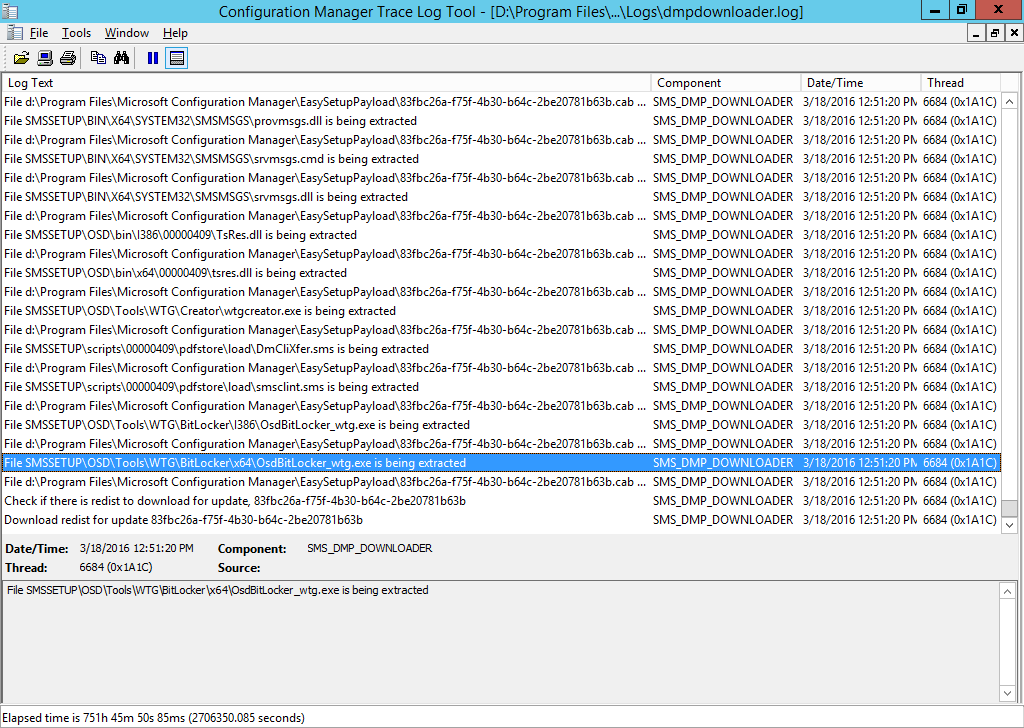Click the Date/Time value in details
This screenshot has height=728, width=1024.
coord(136,548)
